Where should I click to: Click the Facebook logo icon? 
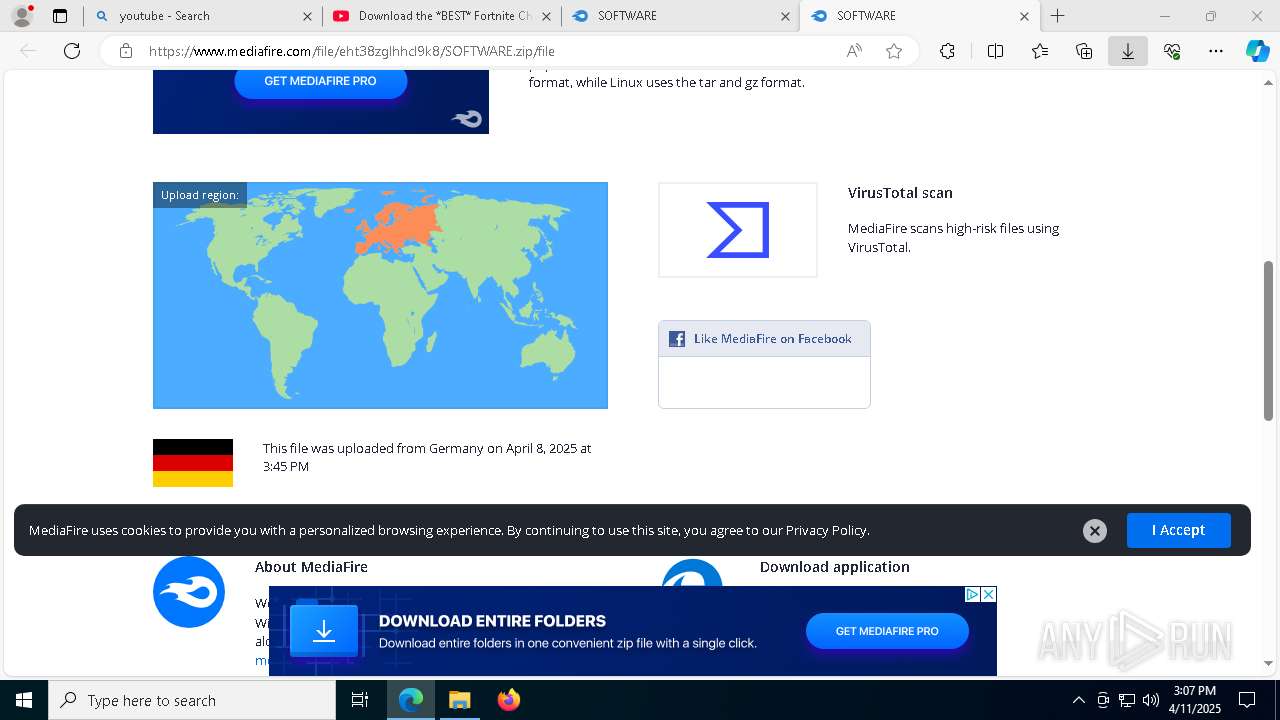(x=677, y=339)
